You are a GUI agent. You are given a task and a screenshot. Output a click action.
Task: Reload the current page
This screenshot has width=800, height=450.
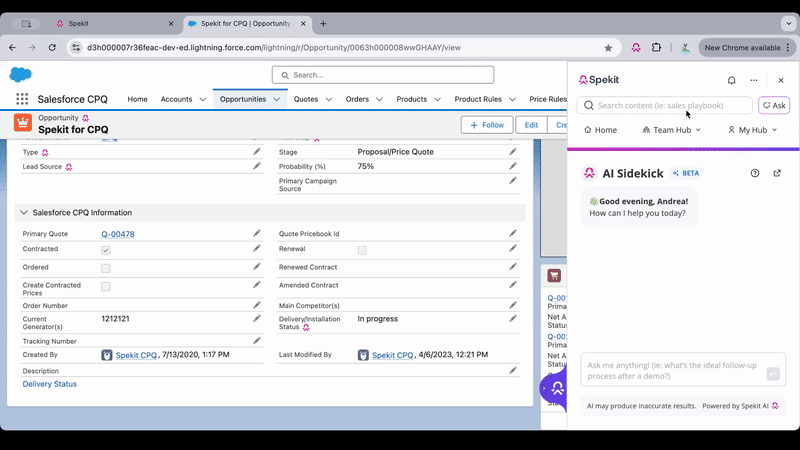coord(52,47)
